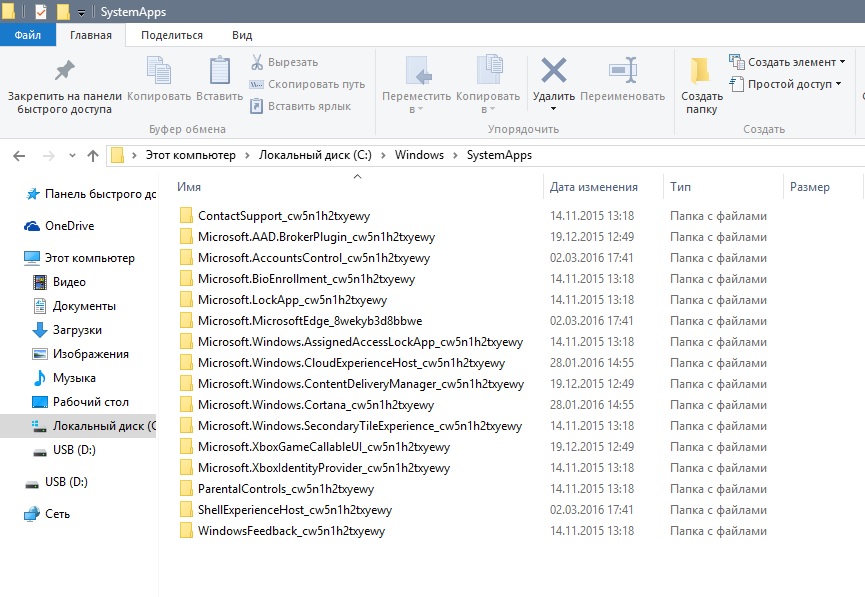Screen dimensions: 865x597
Task: Open the Загрузки sidebar folder
Action: click(67, 330)
